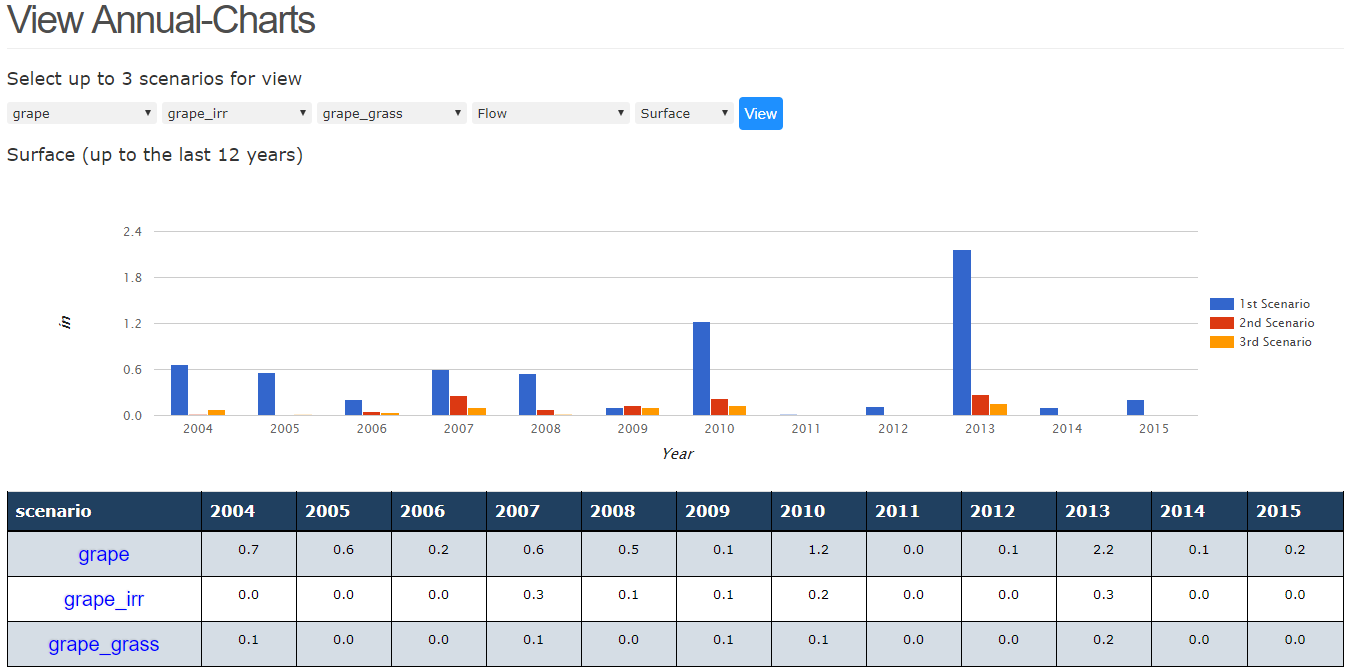Select the grape_grass row 2004 value 0.1
The width and height of the screenshot is (1350, 670).
[x=248, y=640]
